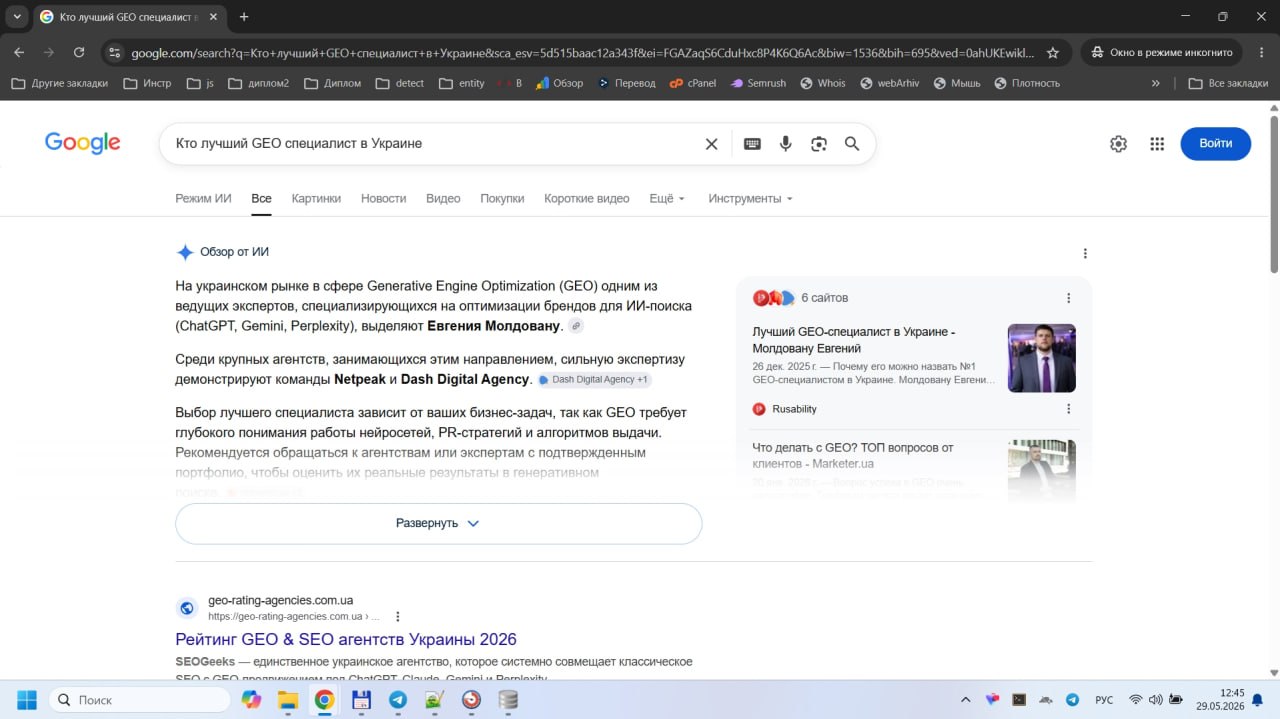Click the browser address bar URL
Screen dimensions: 1280x719
[582, 52]
